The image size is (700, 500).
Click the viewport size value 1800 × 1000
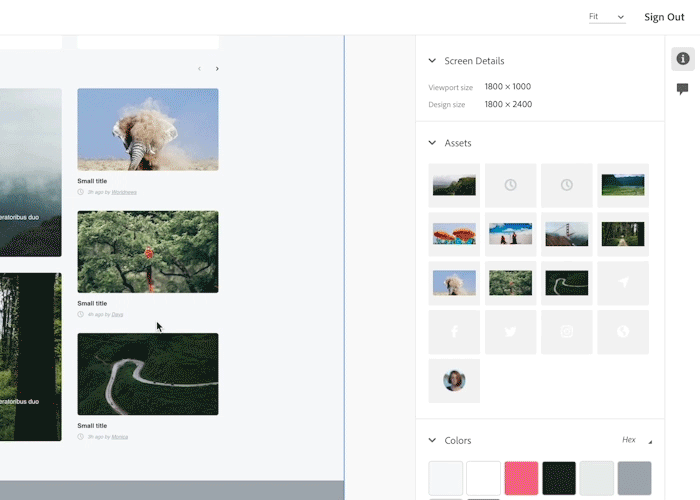point(508,87)
